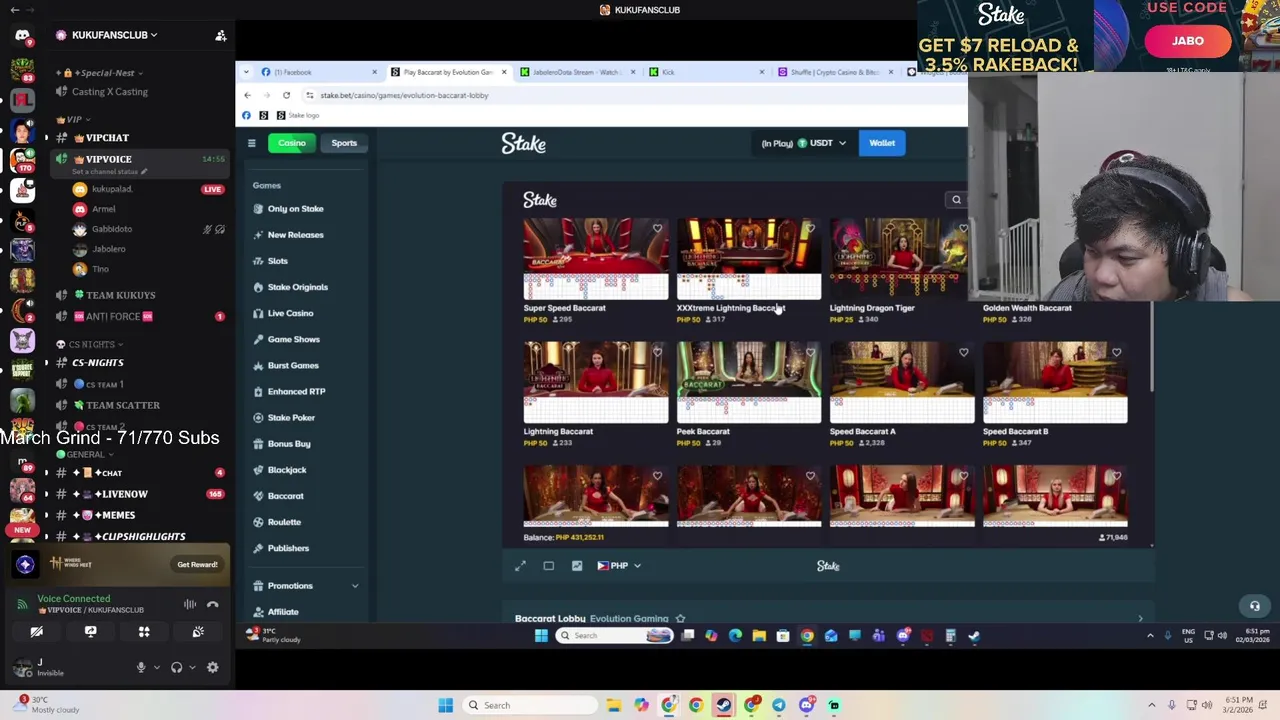Click the theatre mode square icon
This screenshot has height=720, width=1280.
[548, 566]
